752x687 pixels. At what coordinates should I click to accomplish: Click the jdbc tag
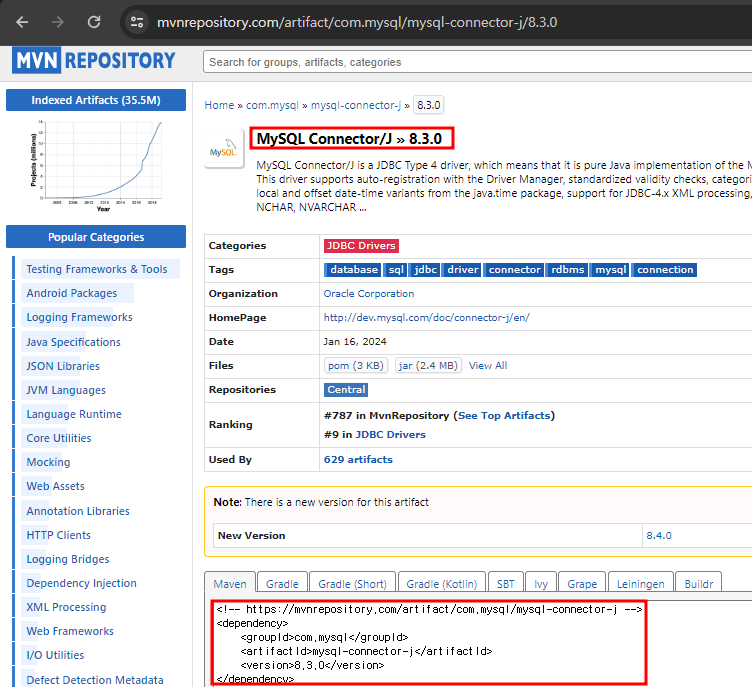coord(425,270)
